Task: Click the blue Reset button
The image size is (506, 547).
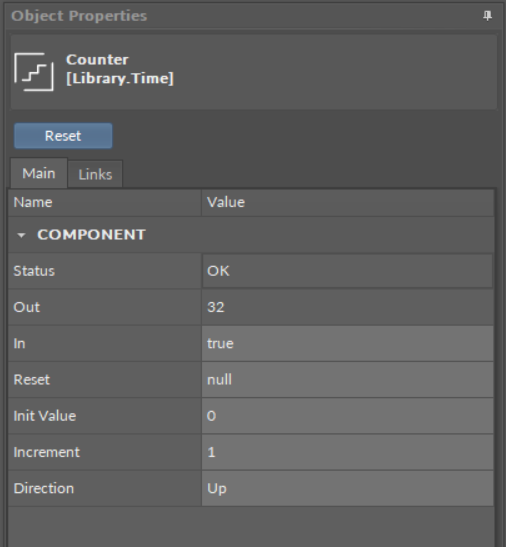Action: point(63,136)
